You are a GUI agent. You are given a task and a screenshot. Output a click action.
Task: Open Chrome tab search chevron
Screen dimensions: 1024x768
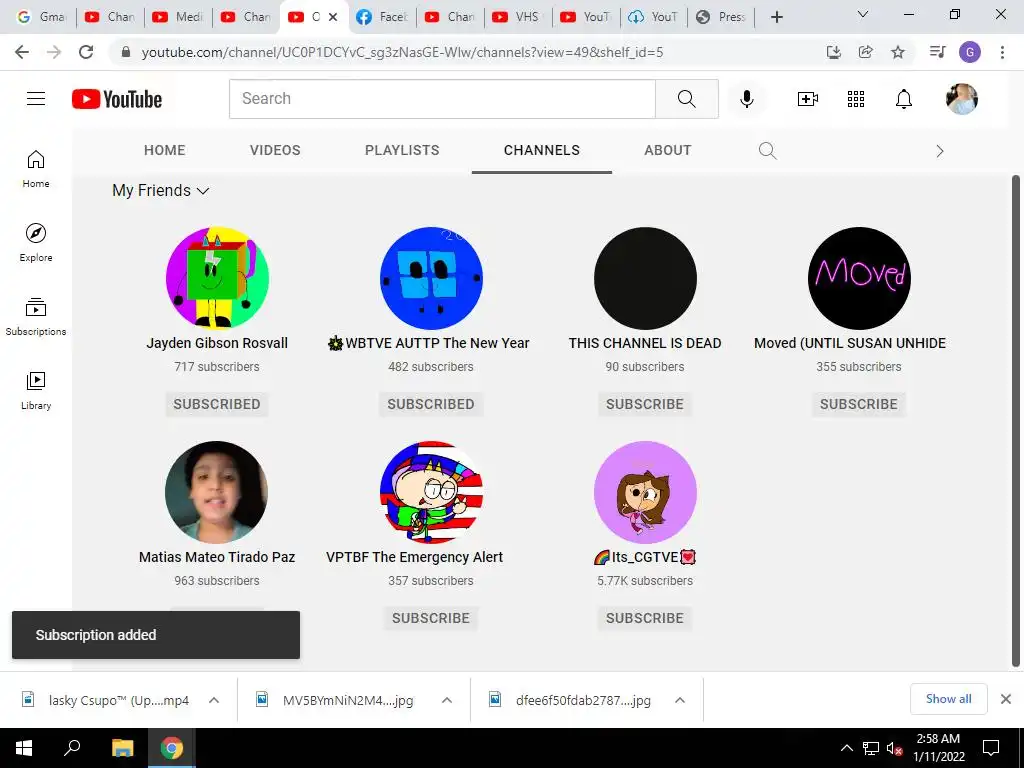pos(863,14)
